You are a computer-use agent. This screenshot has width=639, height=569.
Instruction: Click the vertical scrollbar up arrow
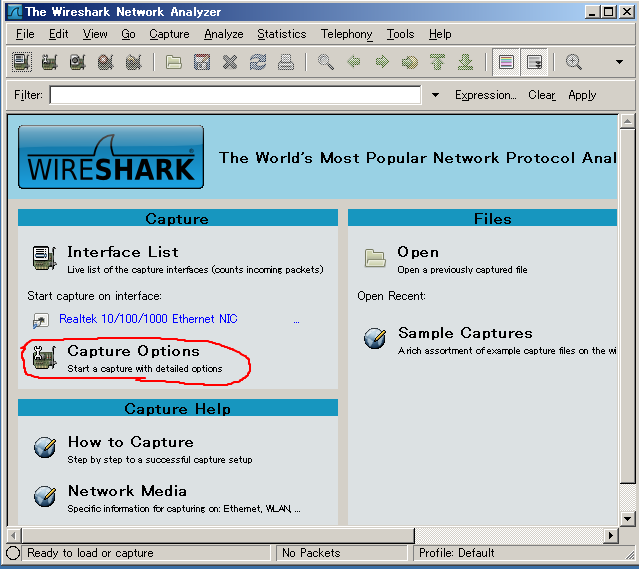point(627,121)
